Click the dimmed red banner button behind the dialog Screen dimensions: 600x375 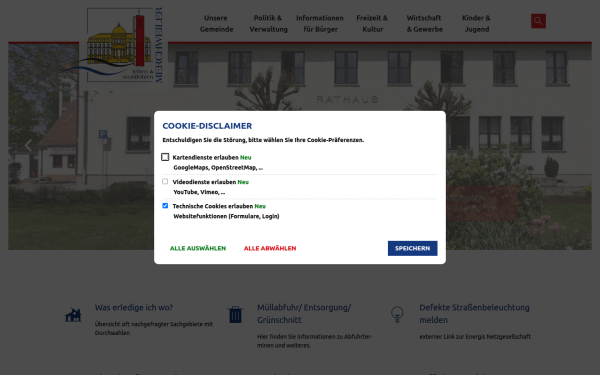[482, 204]
